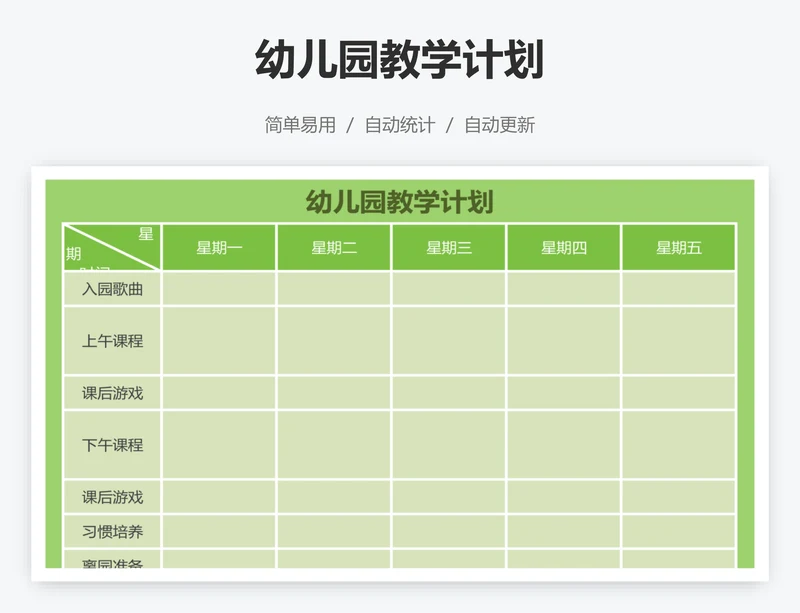Click the 上午课程 cell under 星期三
Image resolution: width=800 pixels, height=613 pixels.
point(449,341)
